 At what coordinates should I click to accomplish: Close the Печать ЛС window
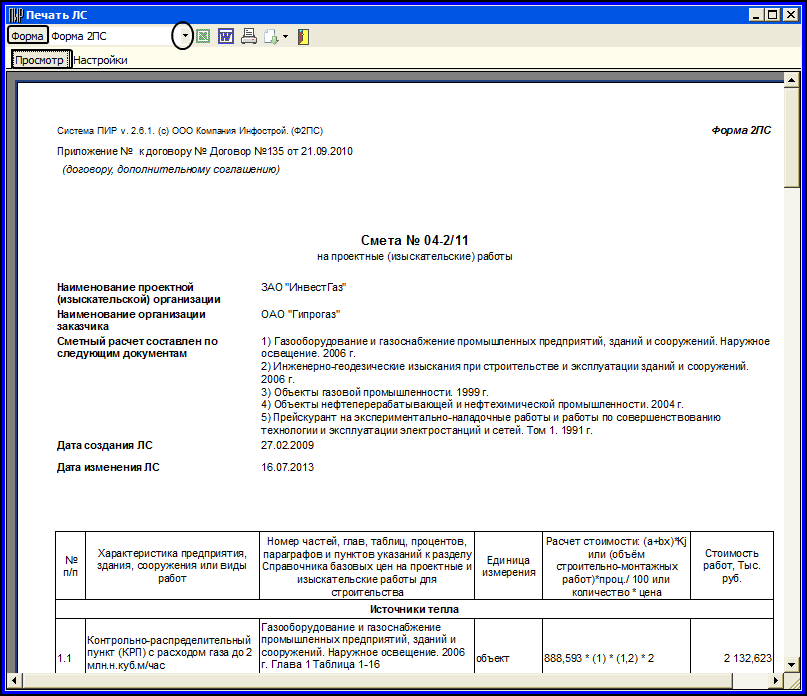[791, 15]
